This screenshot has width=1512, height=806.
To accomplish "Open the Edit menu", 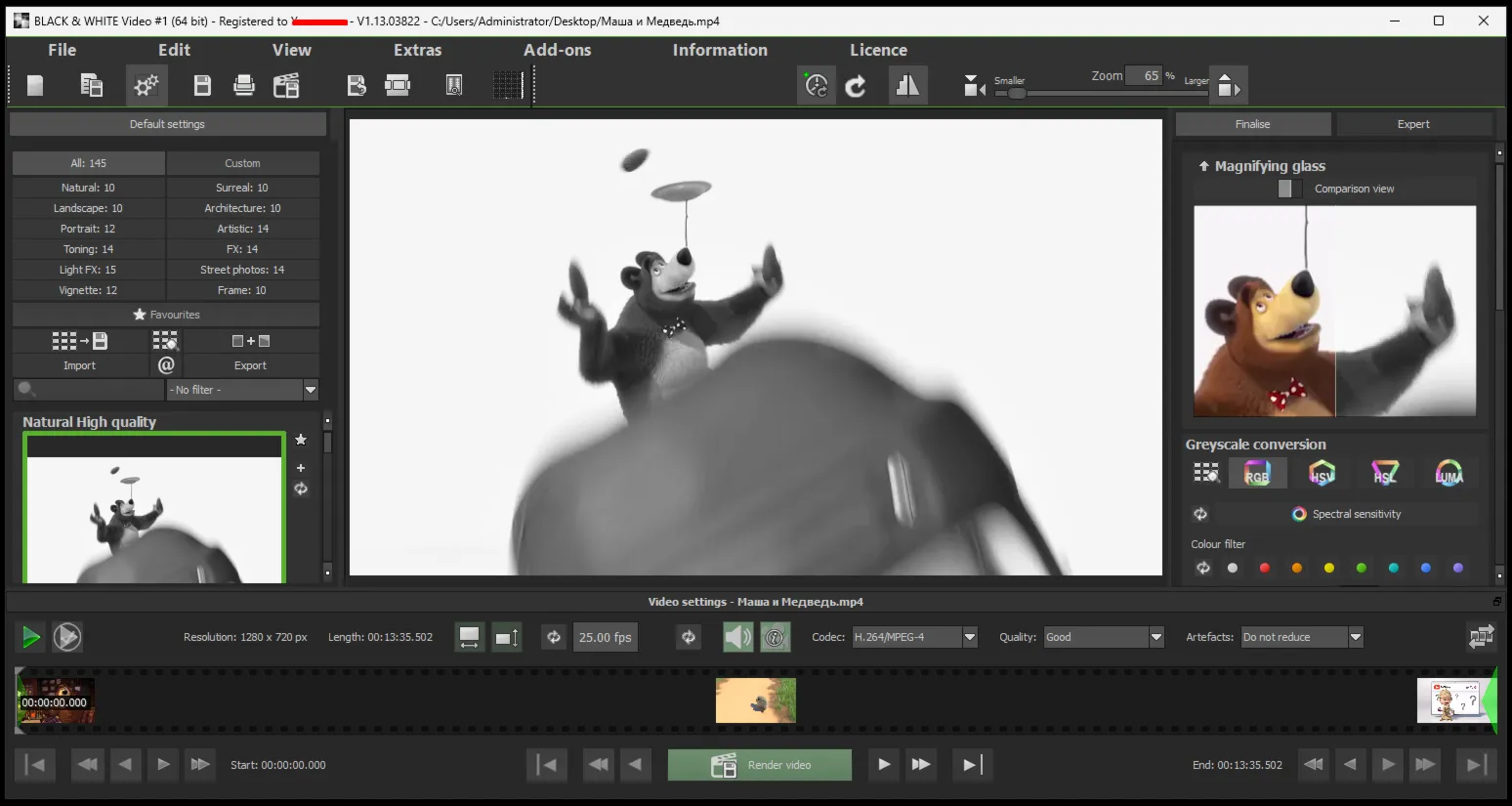I will (174, 50).
